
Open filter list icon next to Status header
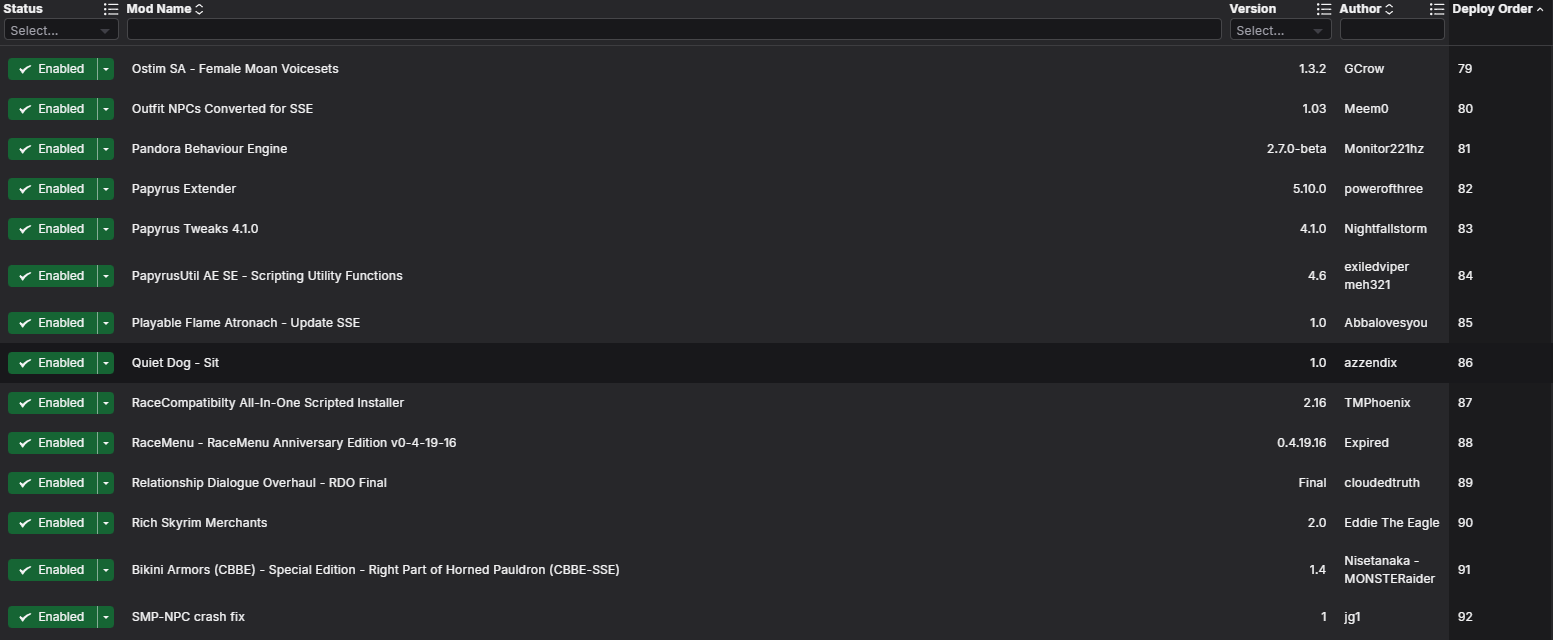coord(111,9)
